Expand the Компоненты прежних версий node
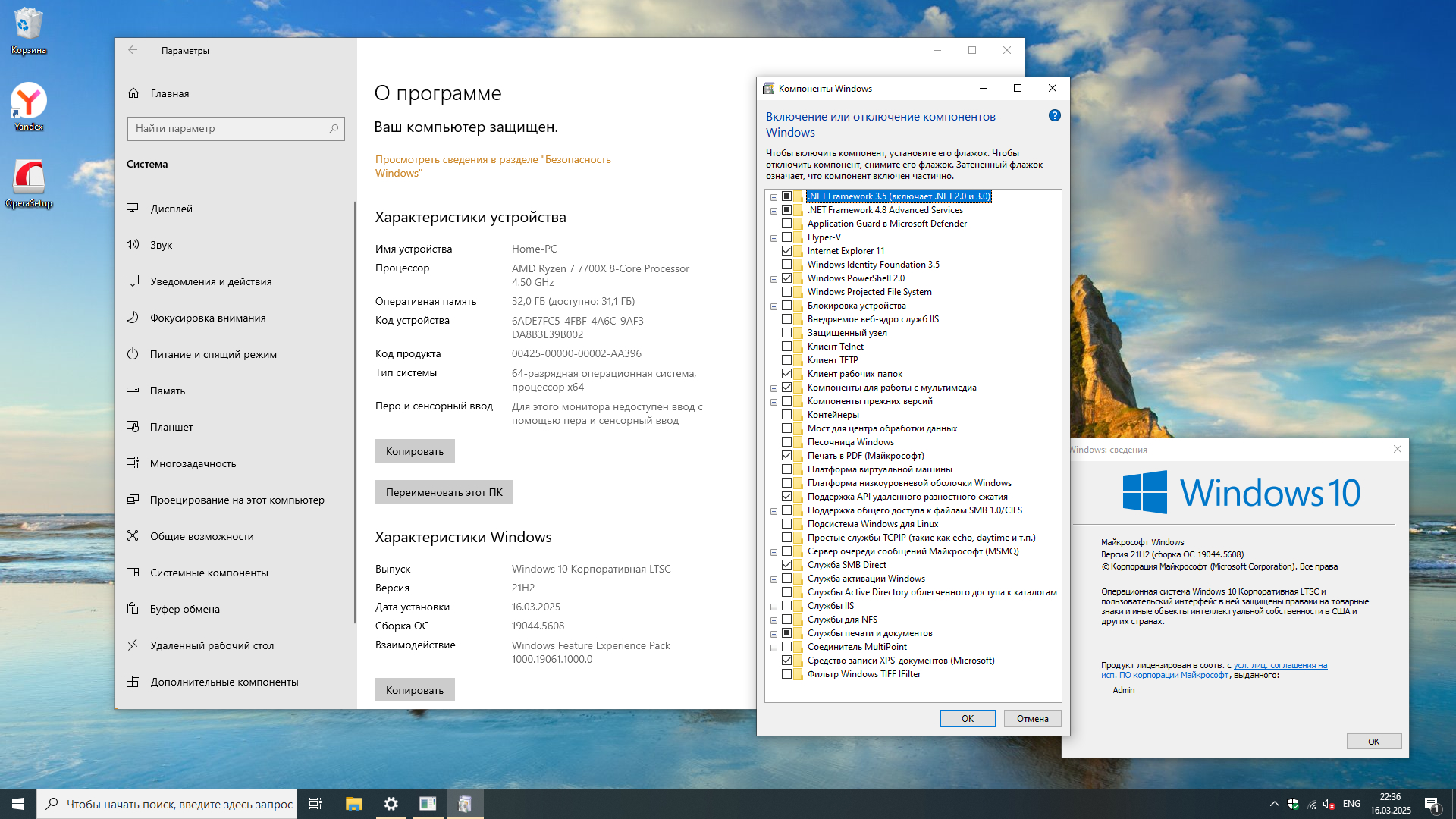The image size is (1456, 819). point(773,402)
